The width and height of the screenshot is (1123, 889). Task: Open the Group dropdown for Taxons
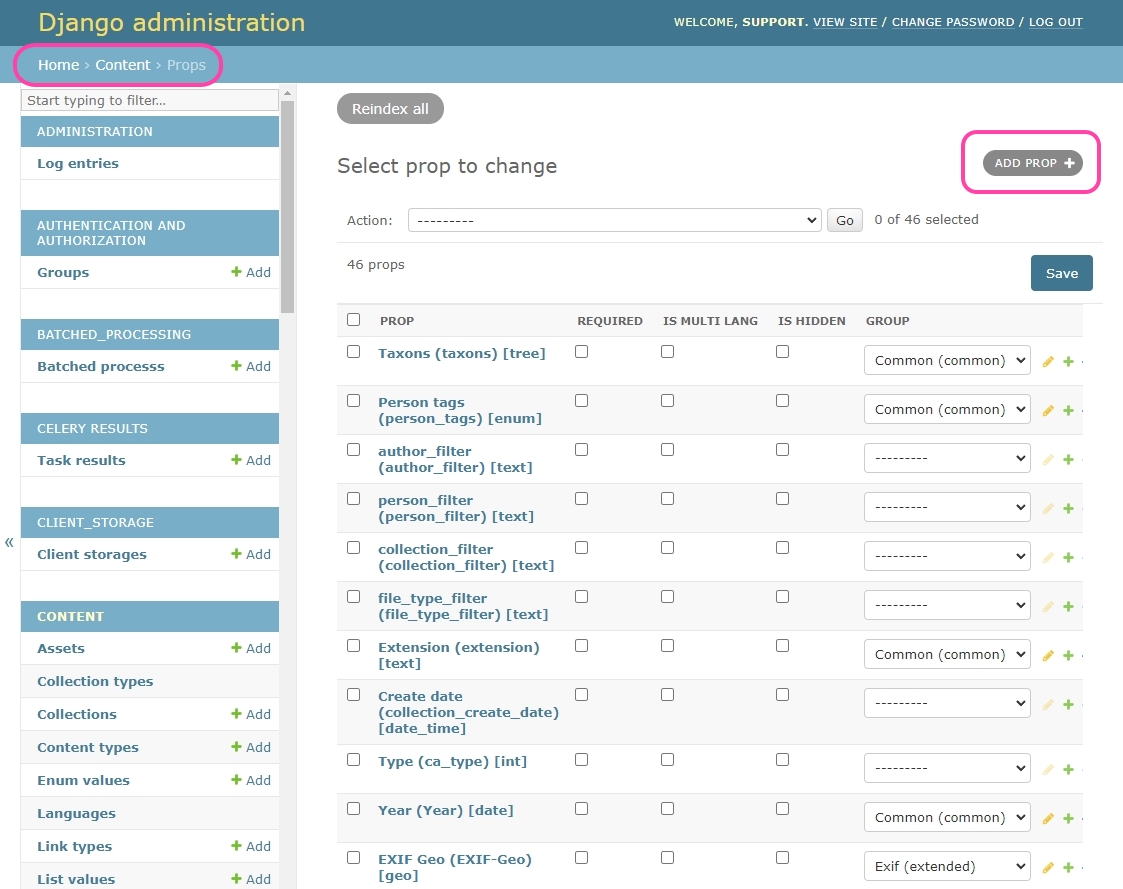947,360
